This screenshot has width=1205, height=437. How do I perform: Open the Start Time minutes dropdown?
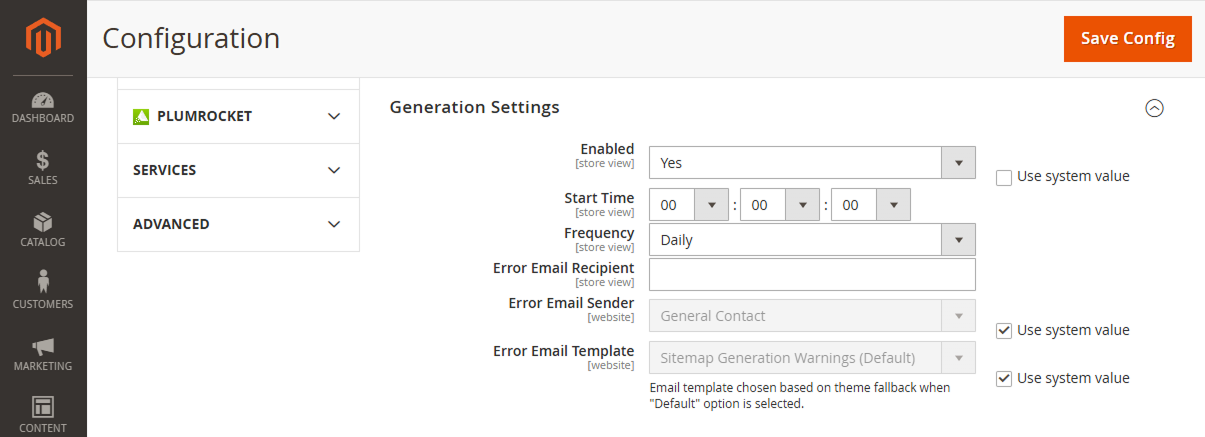(x=780, y=205)
